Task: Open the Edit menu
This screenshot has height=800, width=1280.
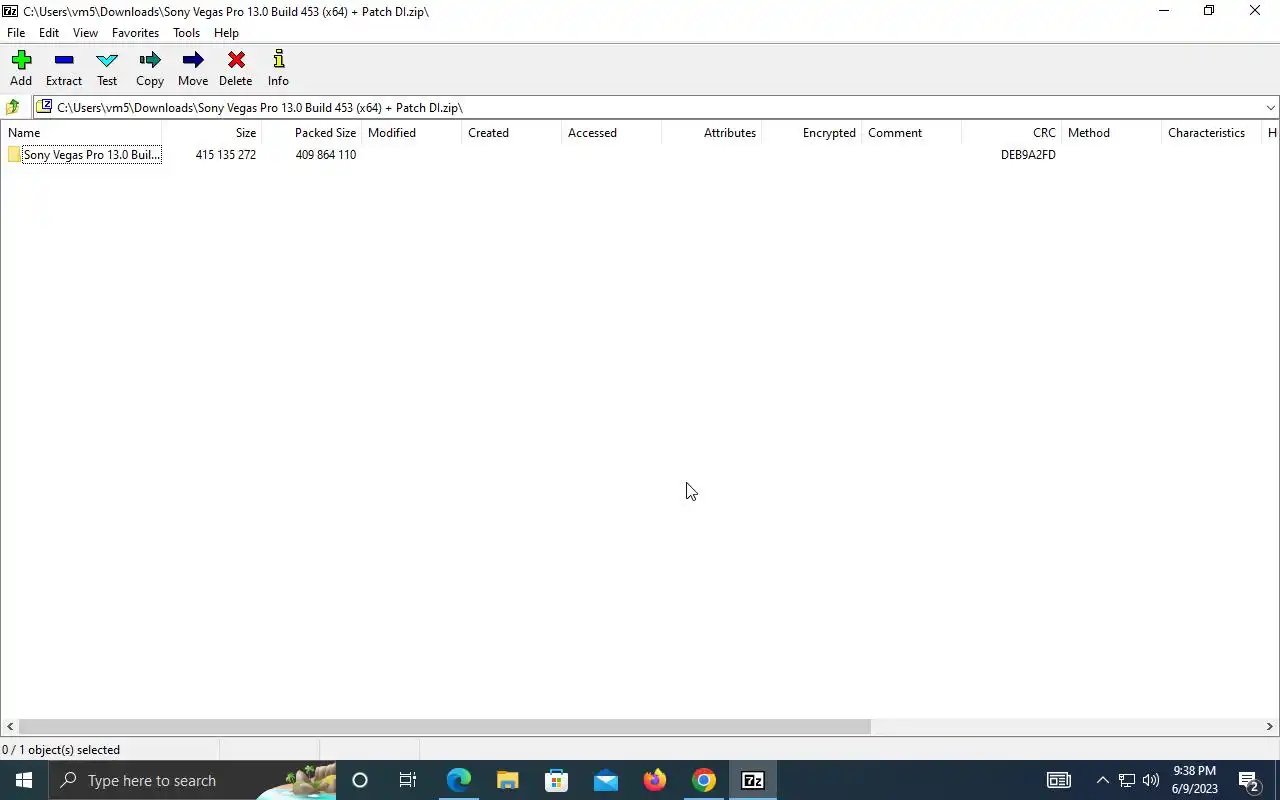Action: 49,33
